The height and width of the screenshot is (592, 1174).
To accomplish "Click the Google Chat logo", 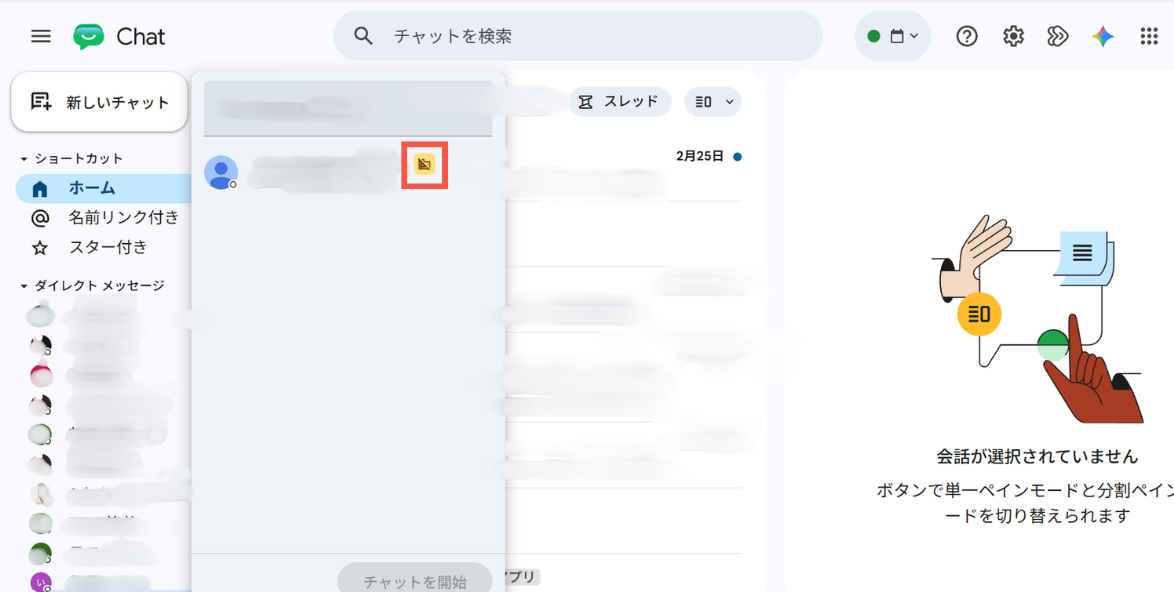I will point(119,37).
